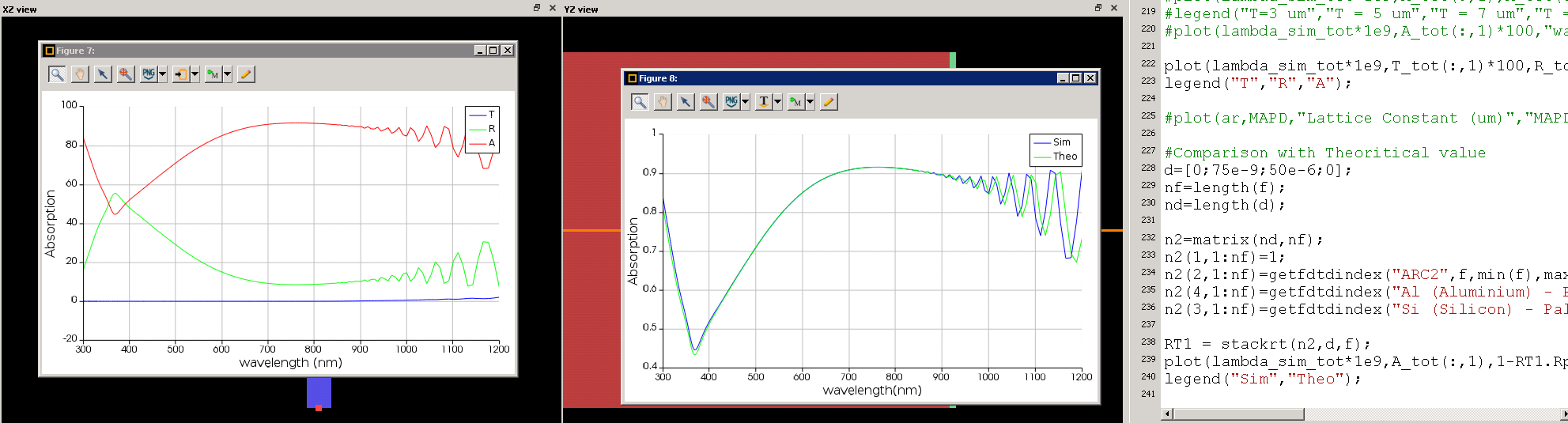This screenshot has width=1568, height=423.
Task: Undock the YZ view panel
Action: (1098, 8)
